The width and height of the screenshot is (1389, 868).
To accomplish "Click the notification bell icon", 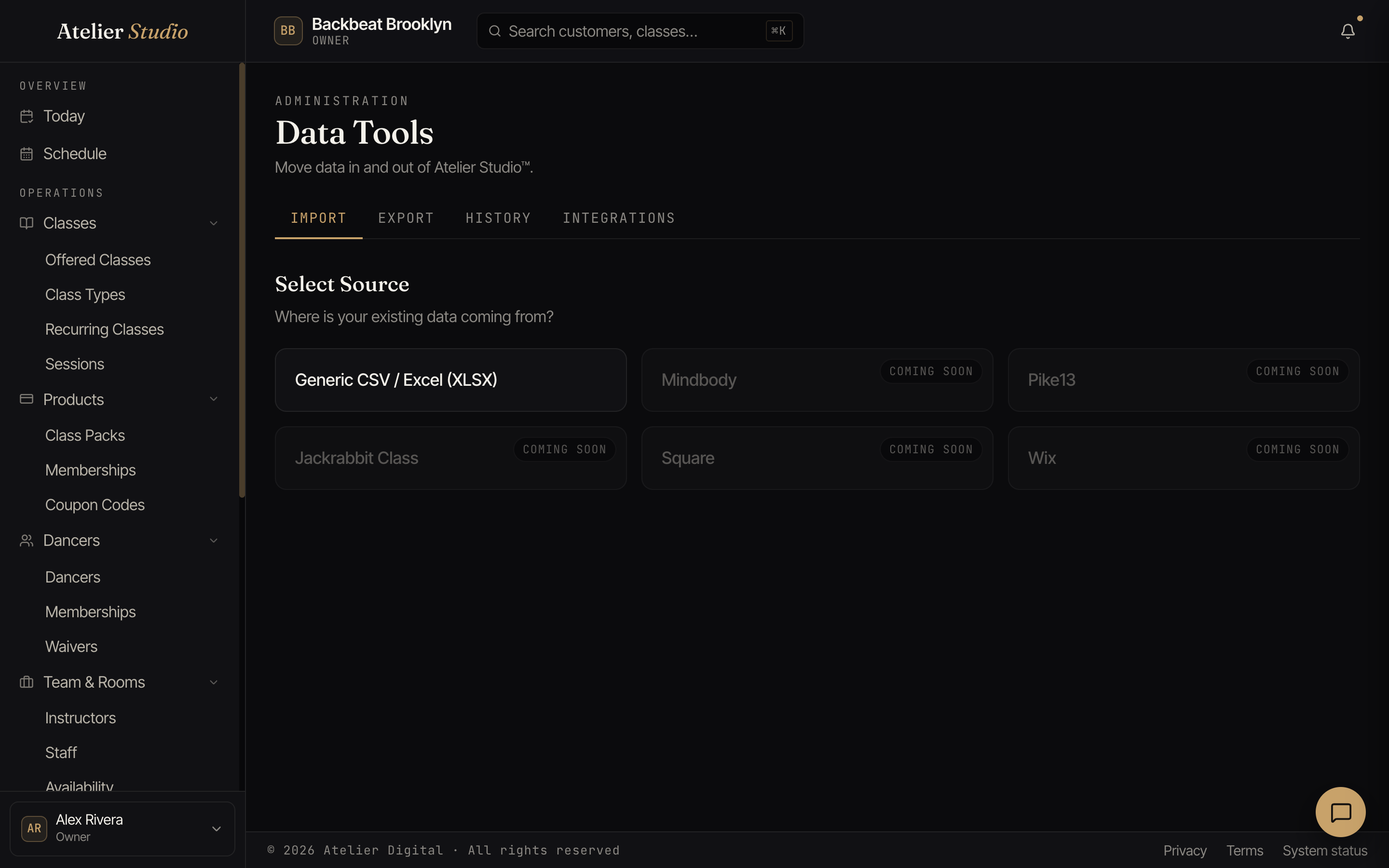I will 1347,31.
